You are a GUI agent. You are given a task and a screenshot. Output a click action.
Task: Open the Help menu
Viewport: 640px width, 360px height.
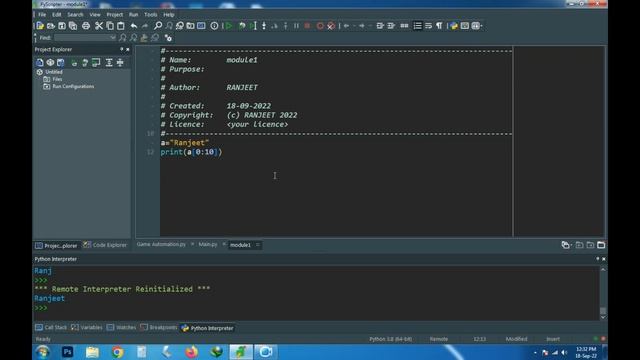[169, 14]
